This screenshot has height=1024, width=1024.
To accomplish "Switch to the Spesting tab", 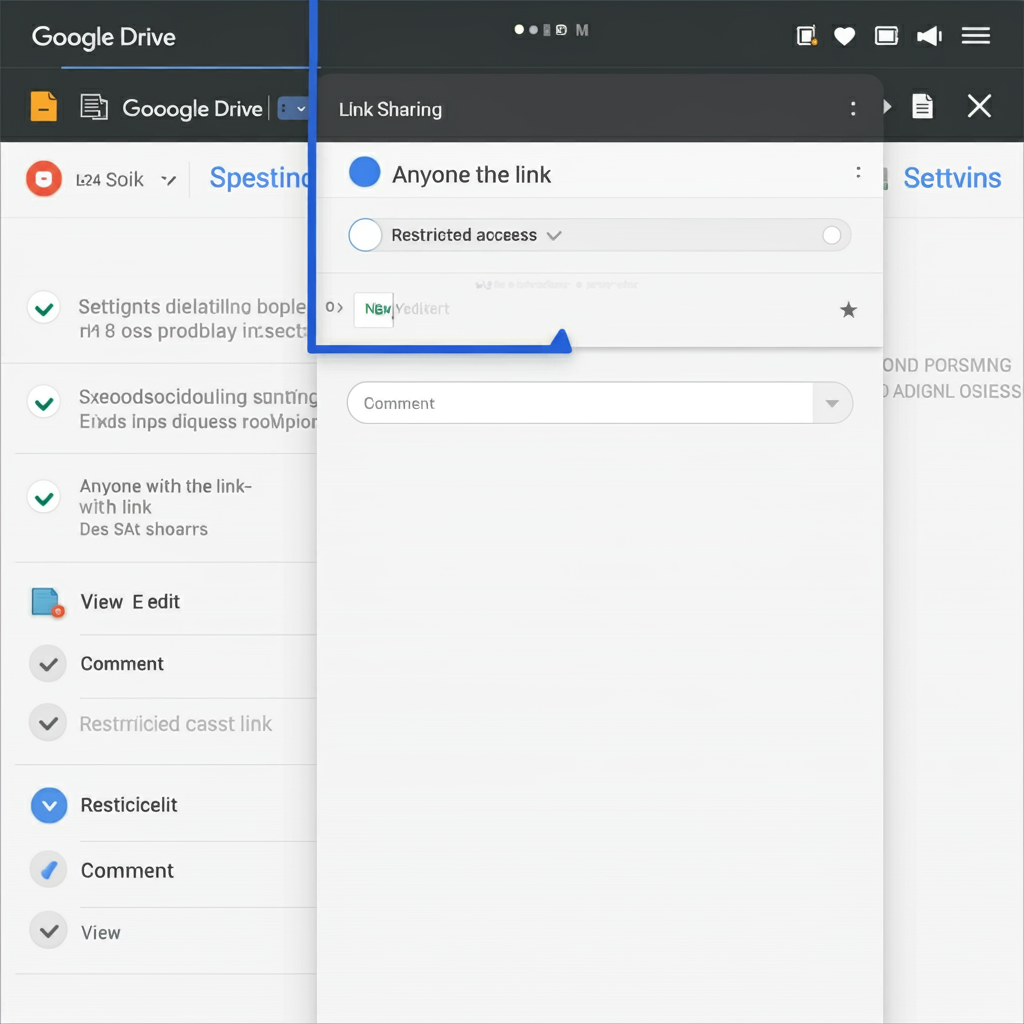I will pos(259,178).
